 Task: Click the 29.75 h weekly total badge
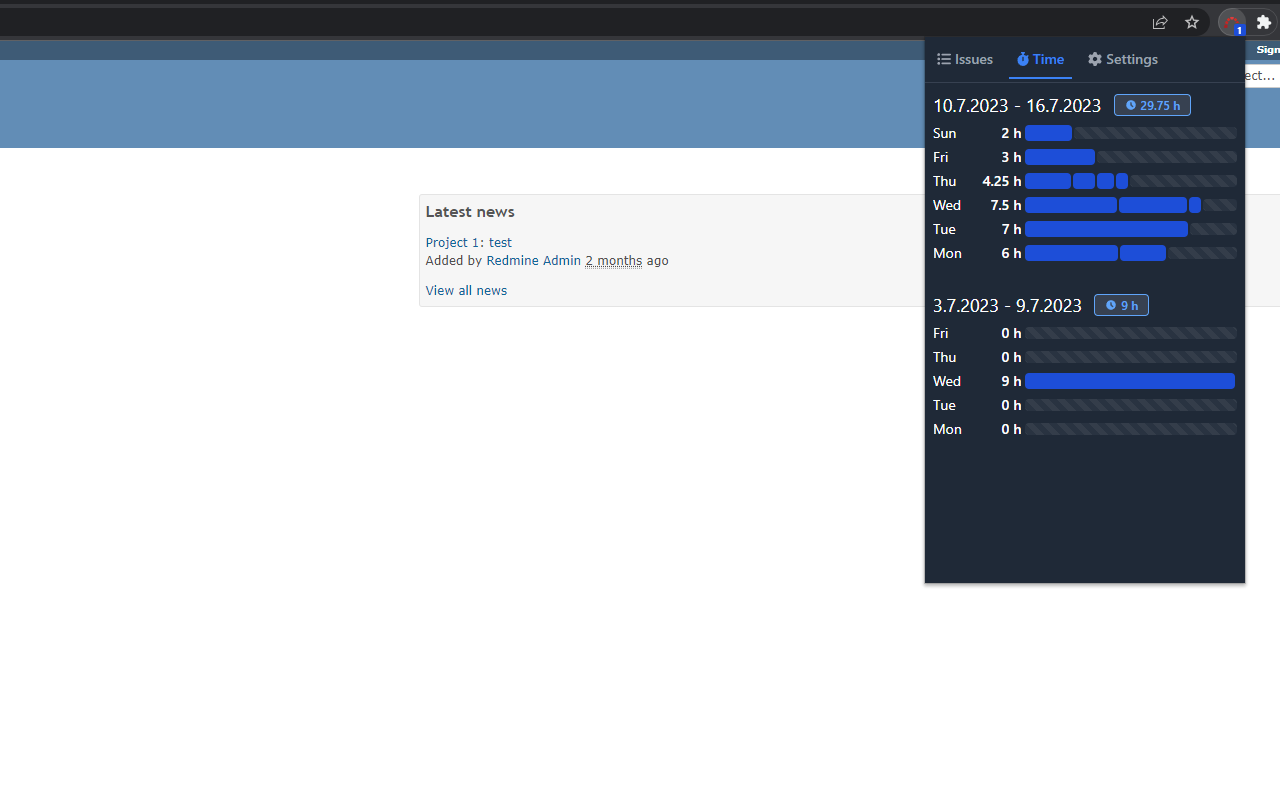[1152, 105]
